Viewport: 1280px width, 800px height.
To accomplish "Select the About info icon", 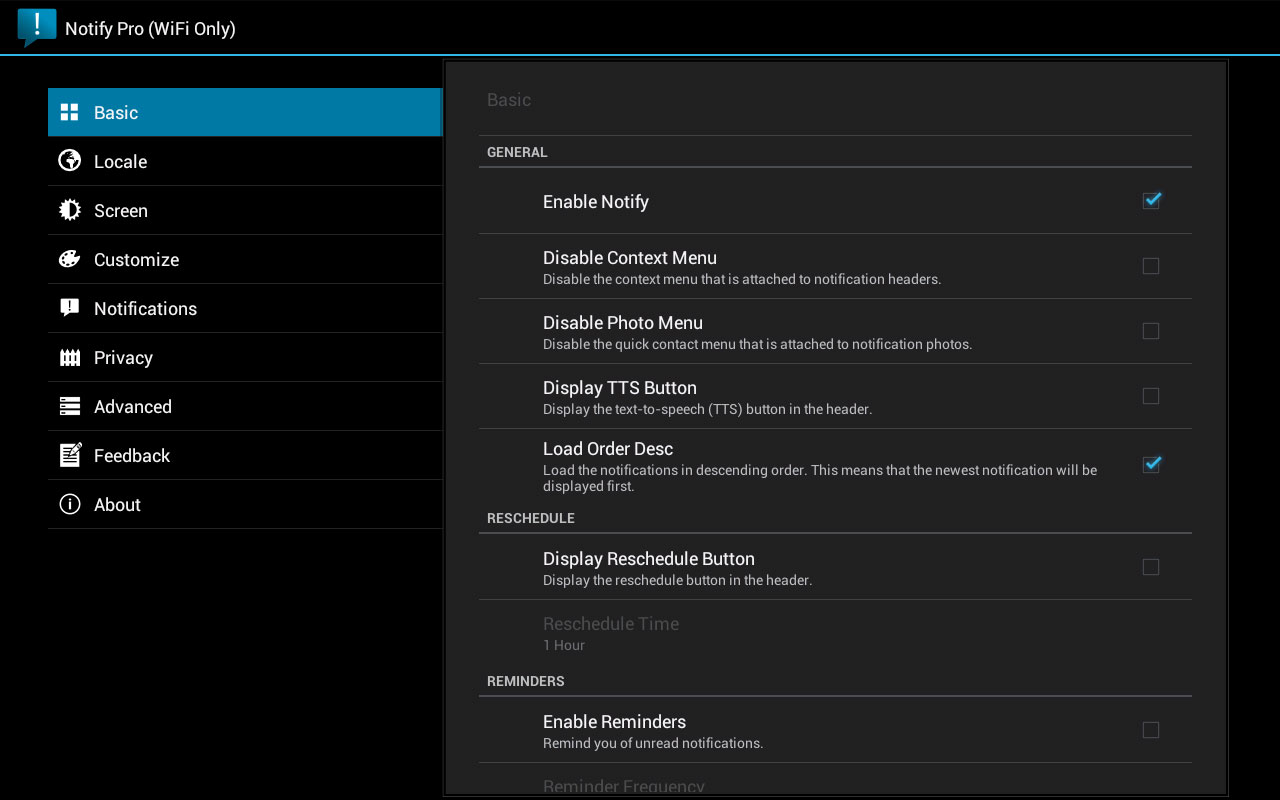I will tap(69, 504).
